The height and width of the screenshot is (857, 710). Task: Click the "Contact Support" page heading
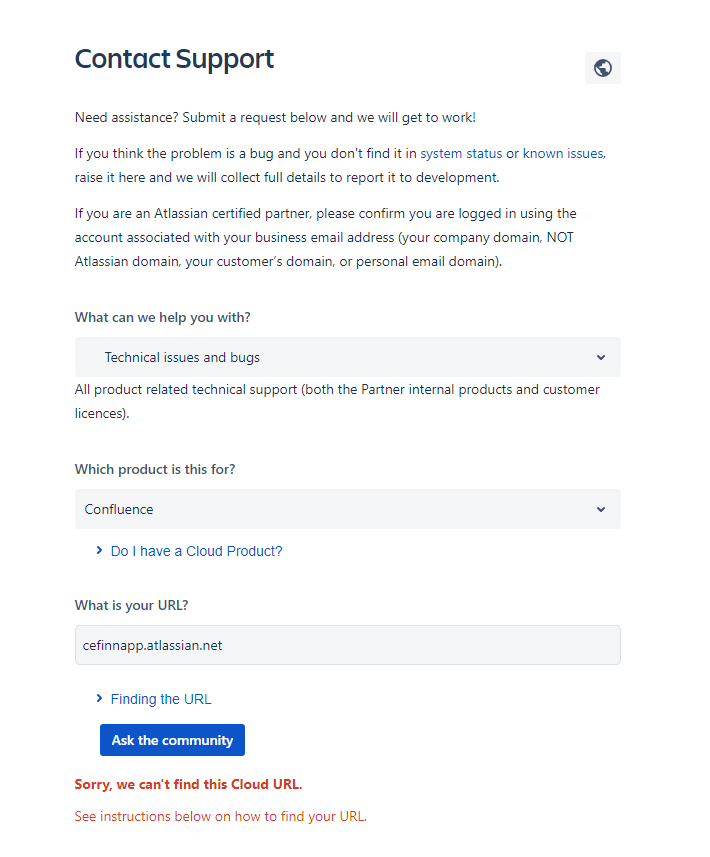click(174, 59)
